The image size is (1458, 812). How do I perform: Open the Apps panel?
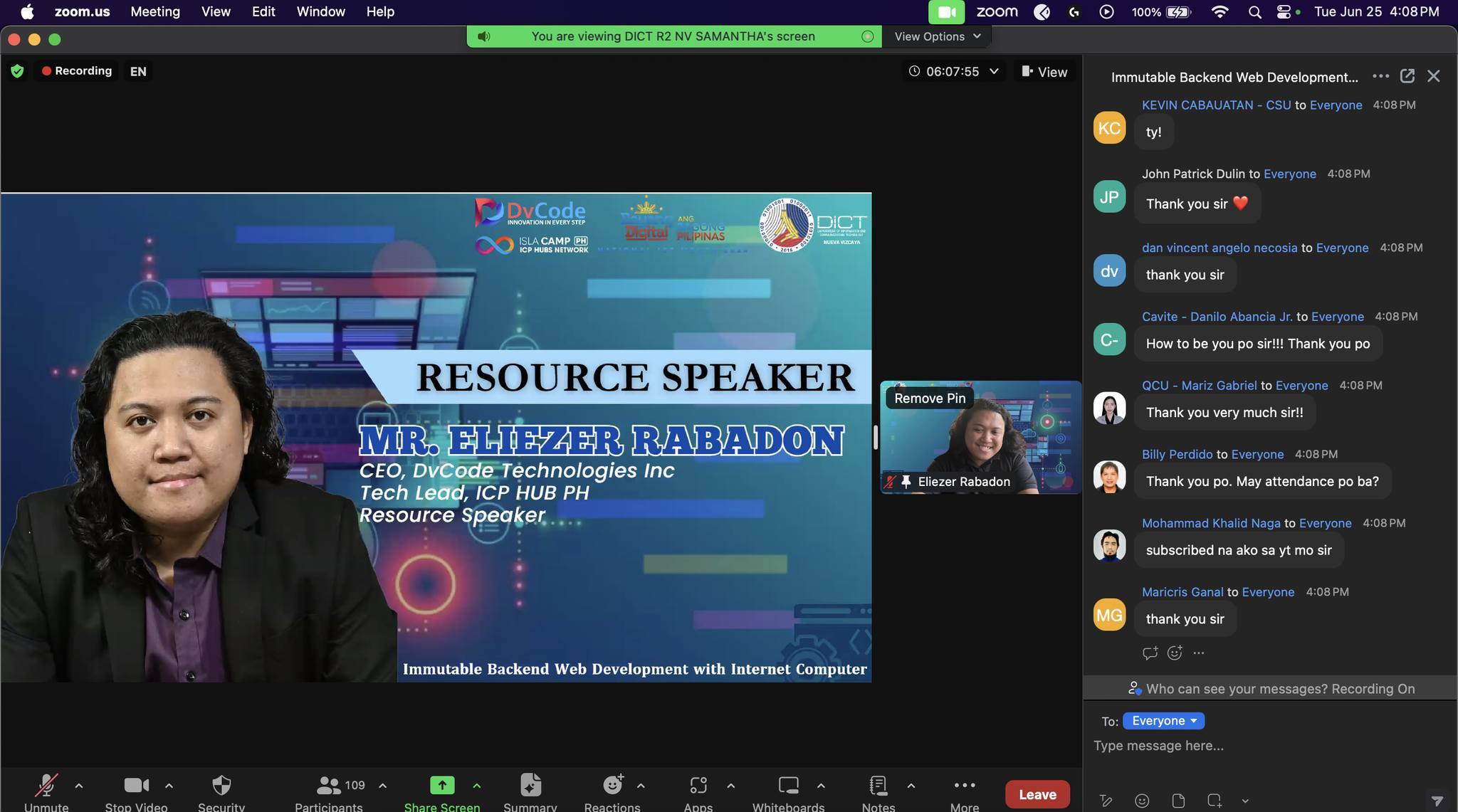coord(698,793)
